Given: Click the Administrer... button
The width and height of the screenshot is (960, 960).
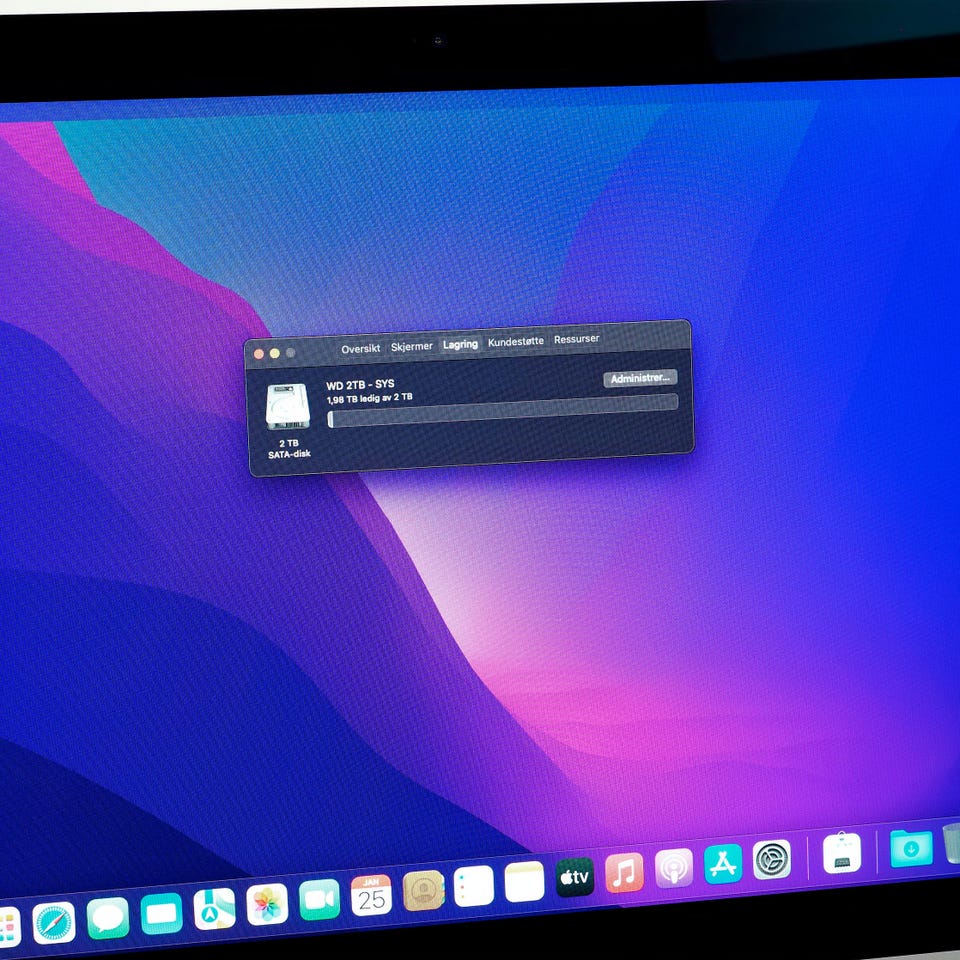Looking at the screenshot, I should 640,378.
